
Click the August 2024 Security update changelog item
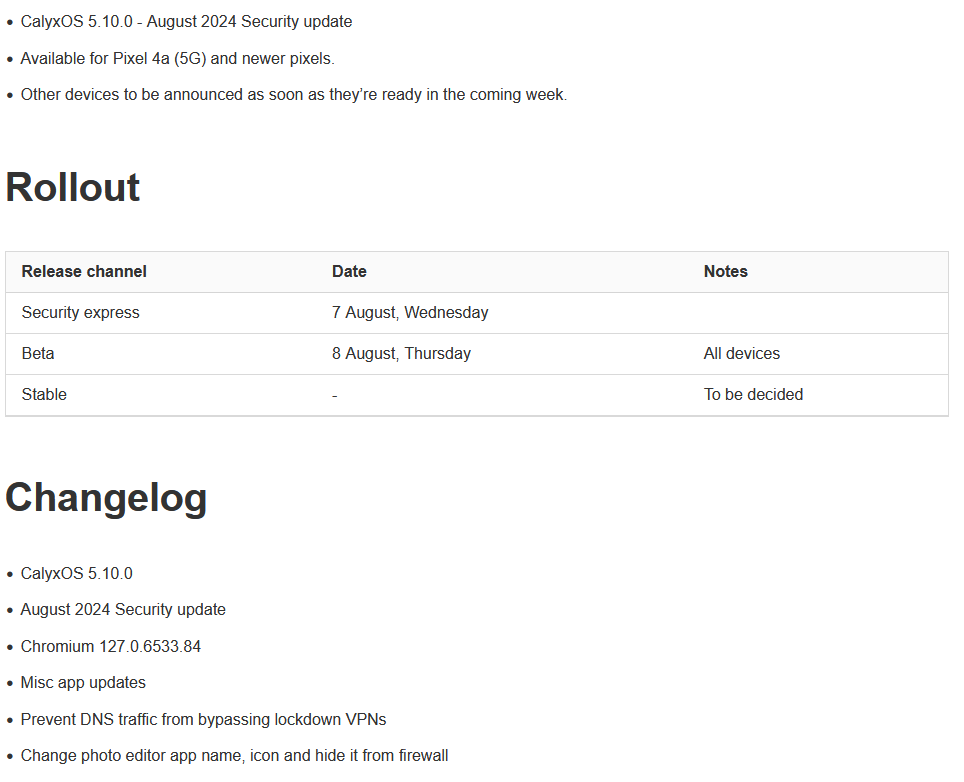(x=123, y=609)
